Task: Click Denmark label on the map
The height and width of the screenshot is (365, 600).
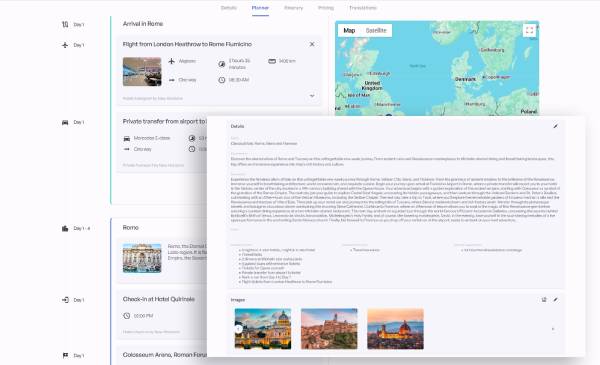Action: click(465, 79)
